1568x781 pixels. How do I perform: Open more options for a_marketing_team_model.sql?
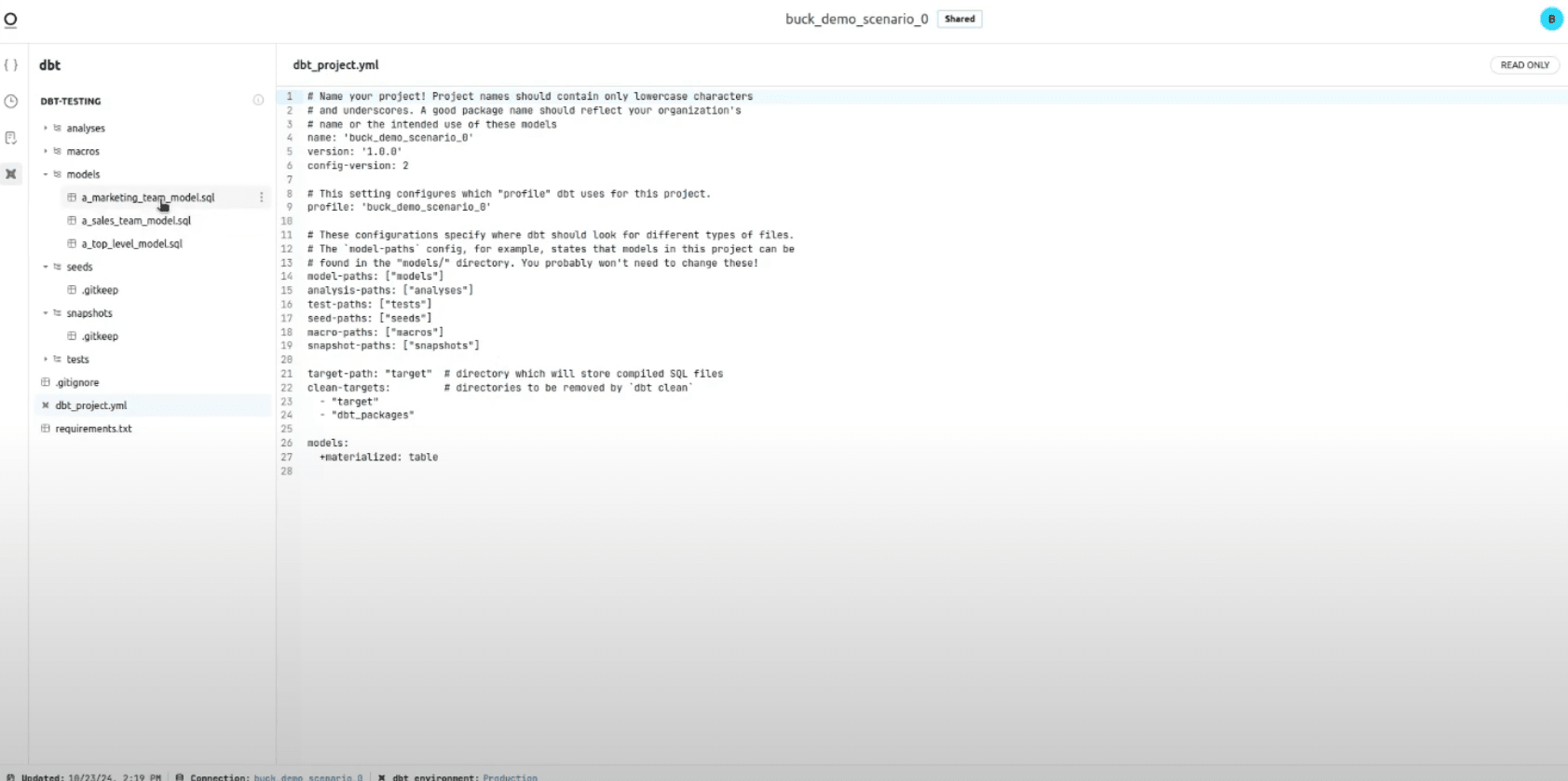pyautogui.click(x=261, y=198)
